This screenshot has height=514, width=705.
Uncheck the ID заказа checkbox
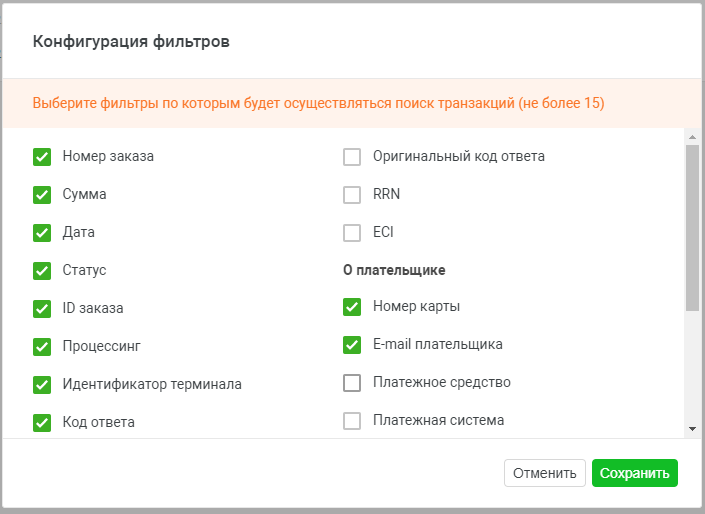point(42,309)
